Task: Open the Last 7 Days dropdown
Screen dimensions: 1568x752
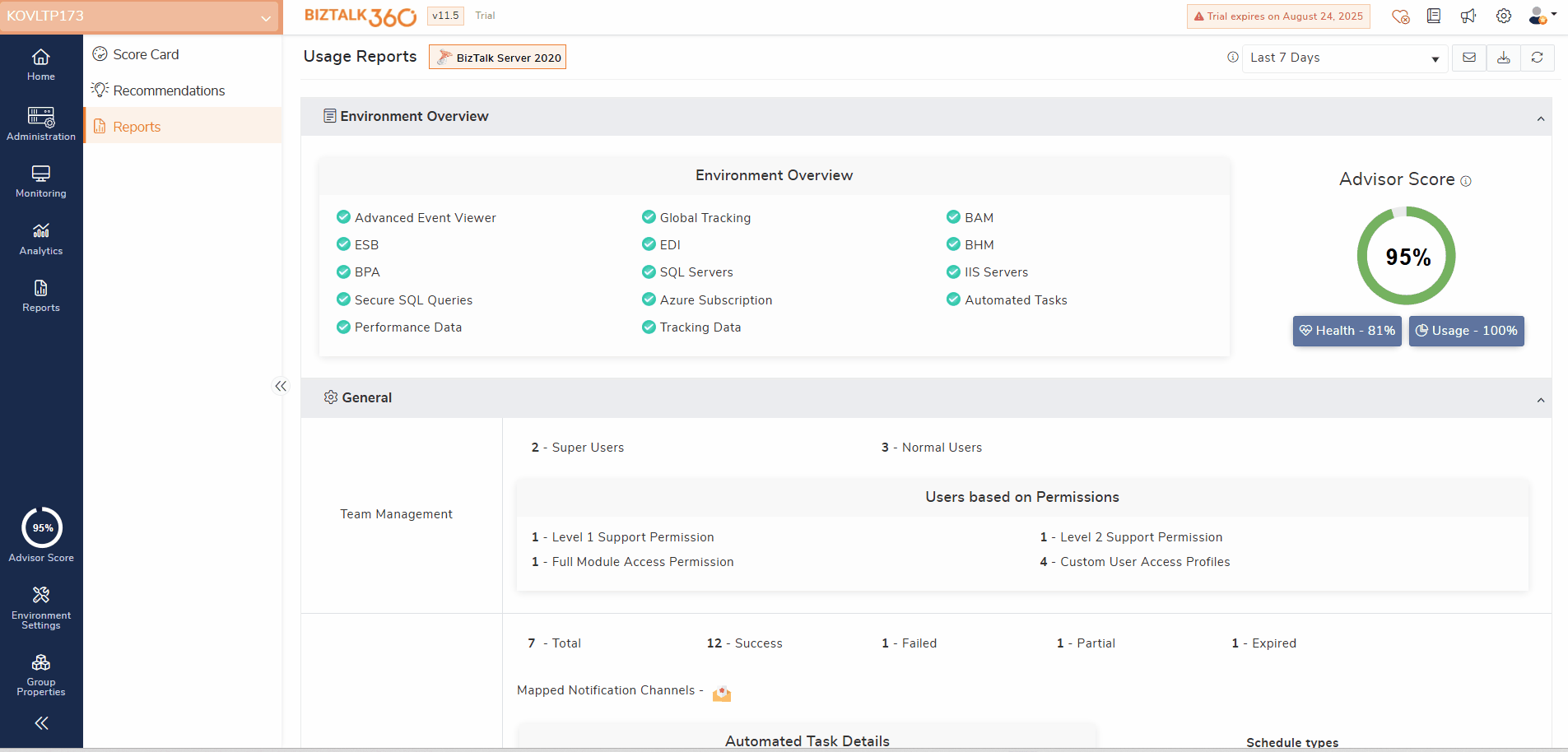Action: tap(1344, 58)
